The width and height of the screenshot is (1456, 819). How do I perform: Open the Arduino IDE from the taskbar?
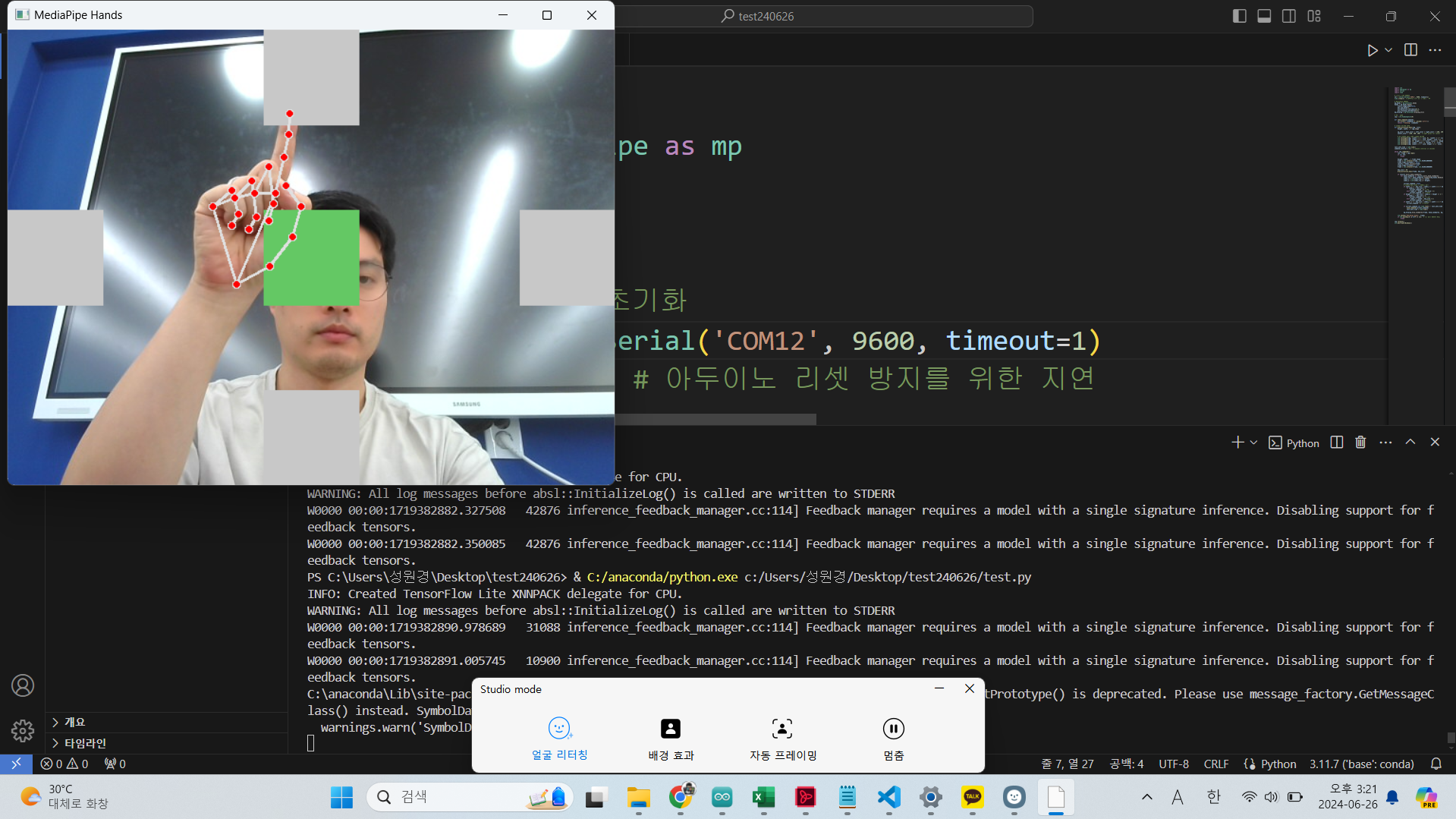[722, 797]
